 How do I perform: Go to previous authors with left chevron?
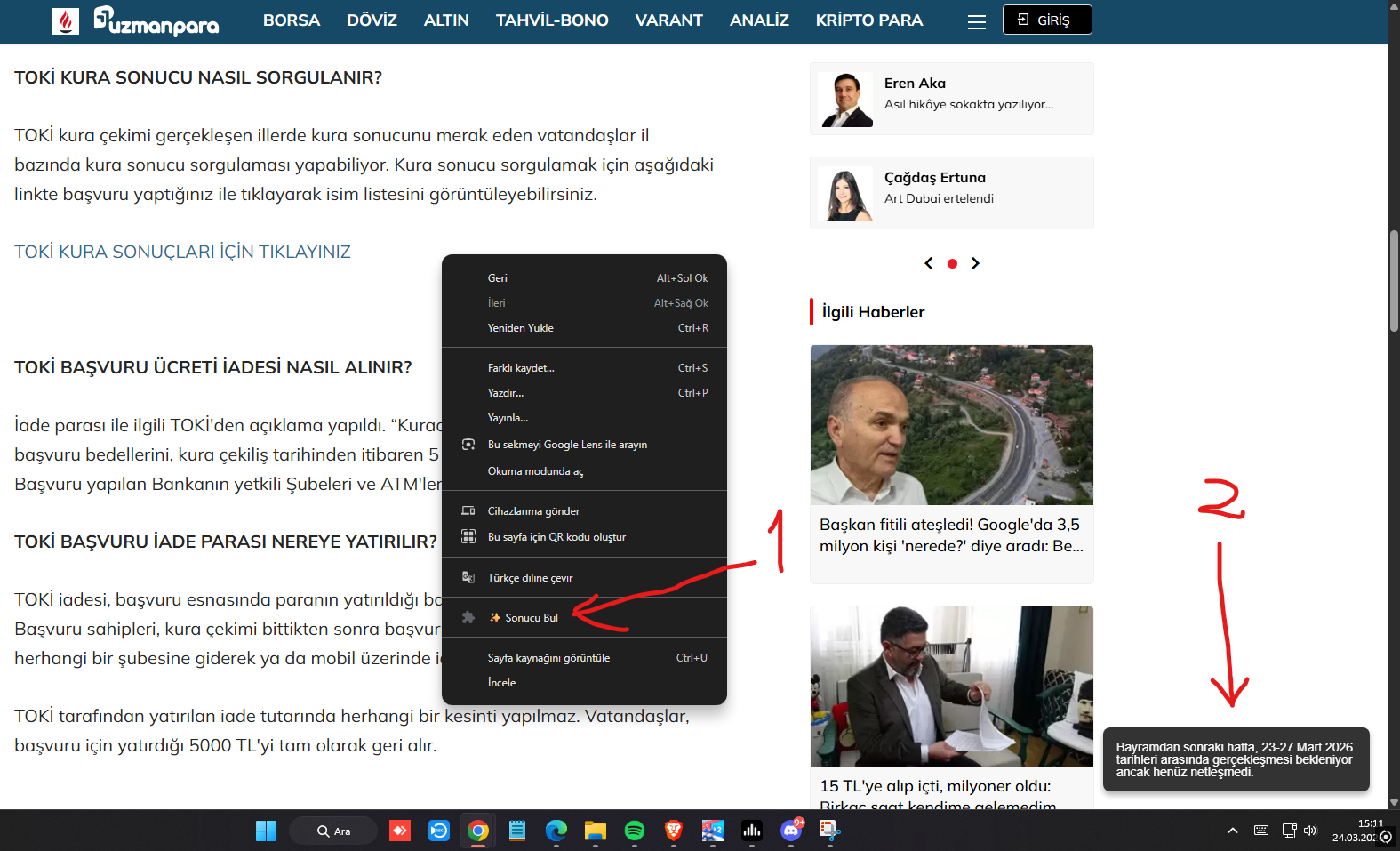click(929, 263)
